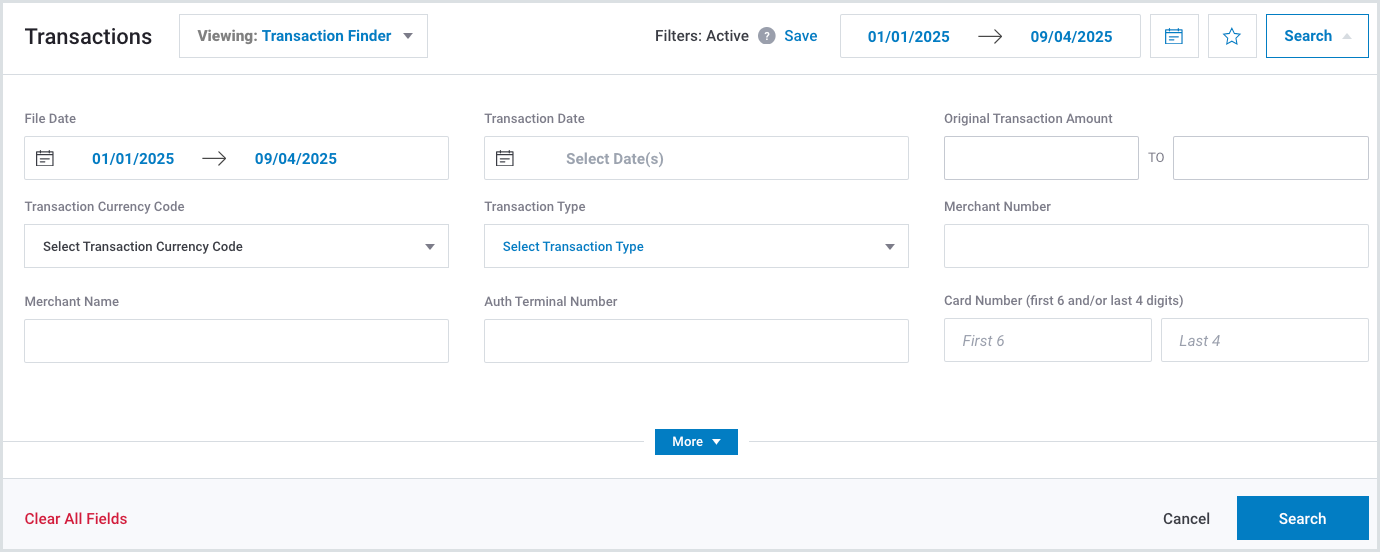Collapse the Search panel in the header
Viewport: 1380px width, 552px height.
click(1316, 36)
